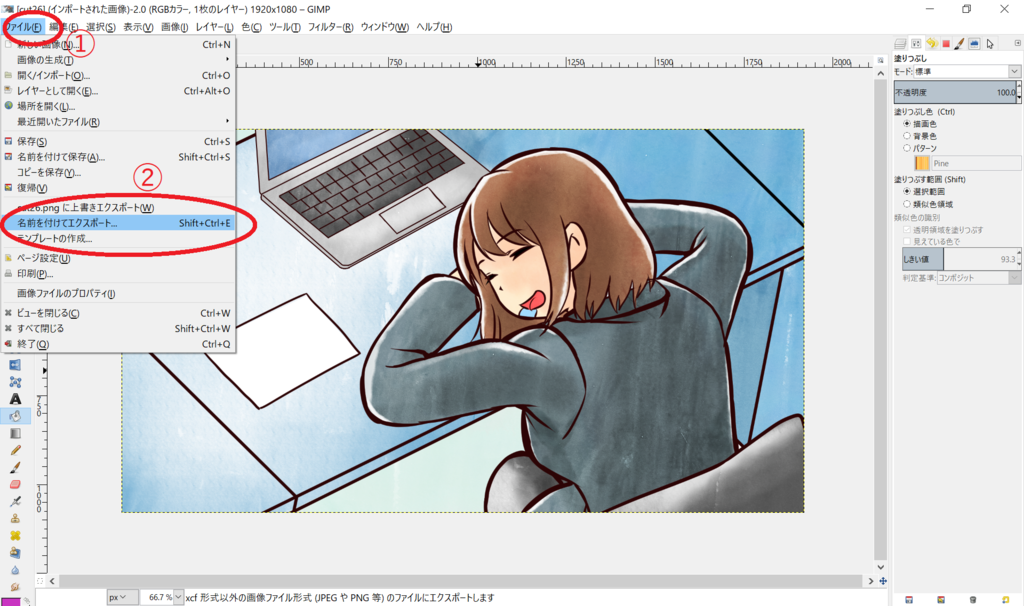Open the dock tab configuration menu button
The height and width of the screenshot is (606, 1024).
(x=1017, y=43)
